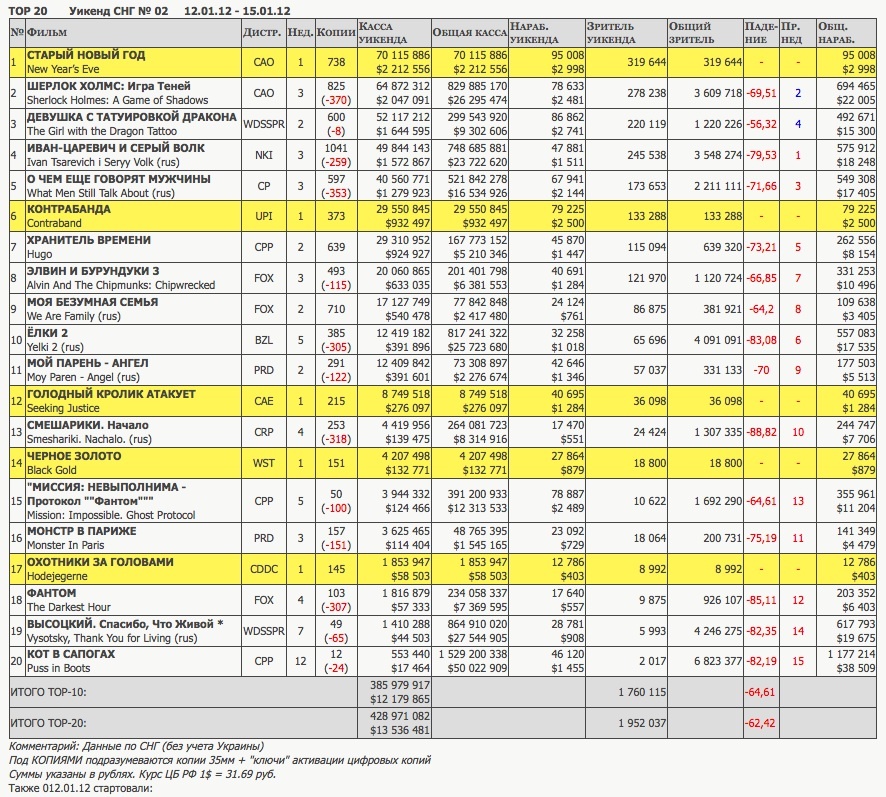Click the 'ОХОТНИКИ ЗА ГОЛОВАМИ' film title
This screenshot has height=797, width=886.
point(100,562)
